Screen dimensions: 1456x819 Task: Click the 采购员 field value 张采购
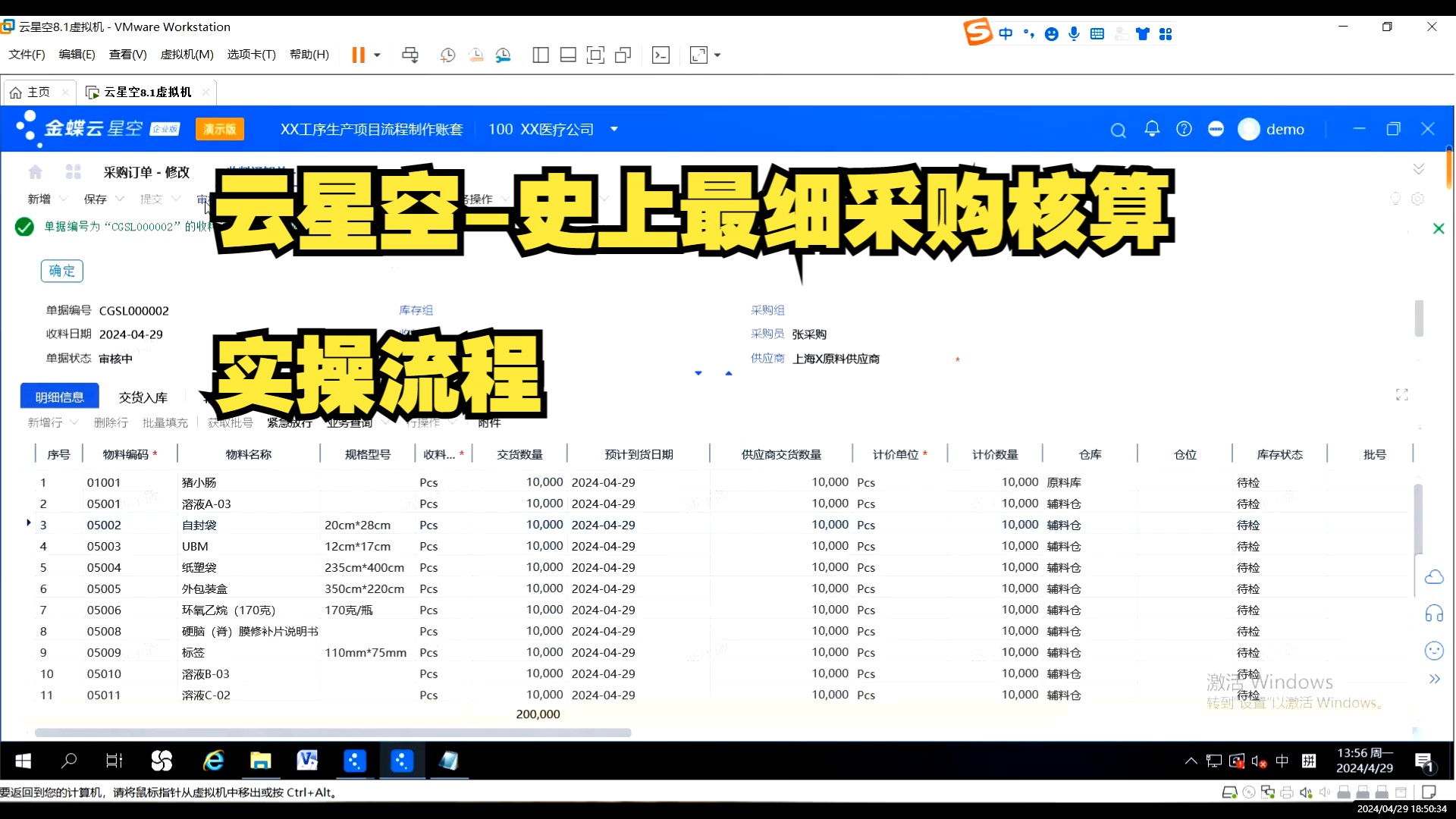[809, 334]
